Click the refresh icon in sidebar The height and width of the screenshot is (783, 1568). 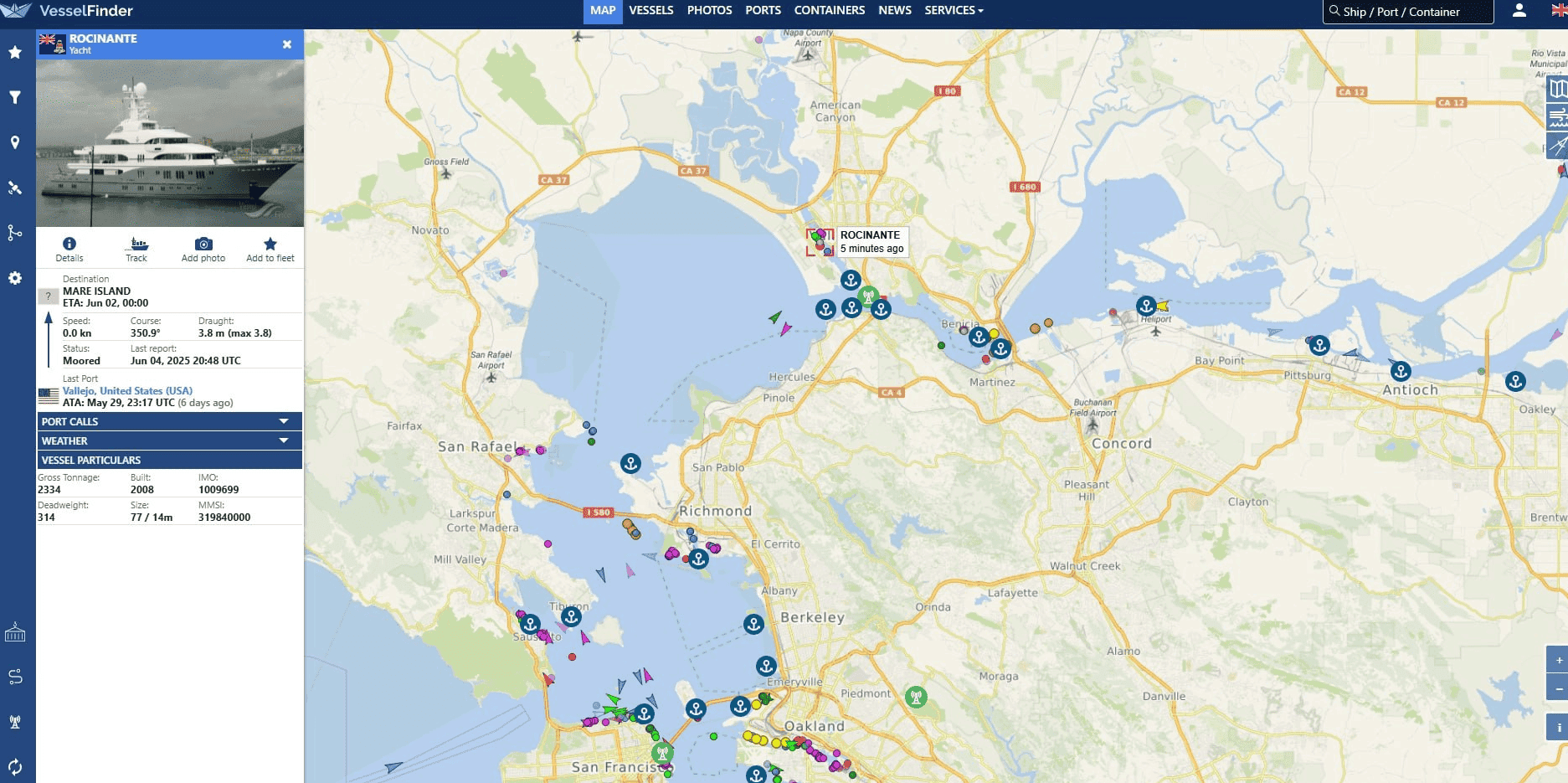[x=15, y=766]
